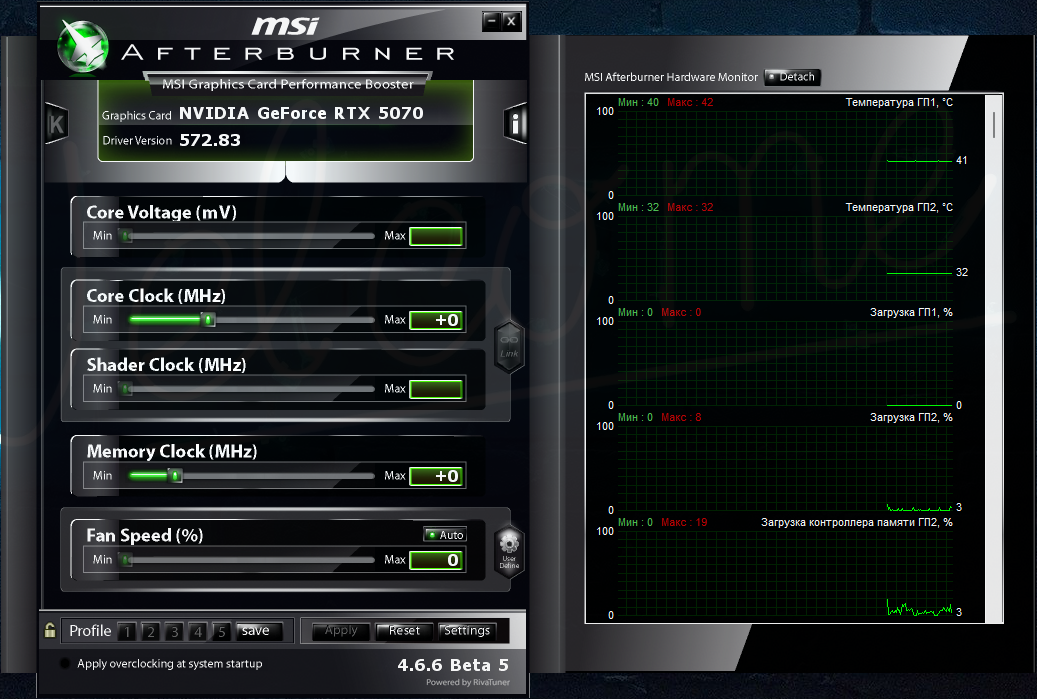The height and width of the screenshot is (699, 1037).
Task: Select profile slot 4
Action: (198, 632)
